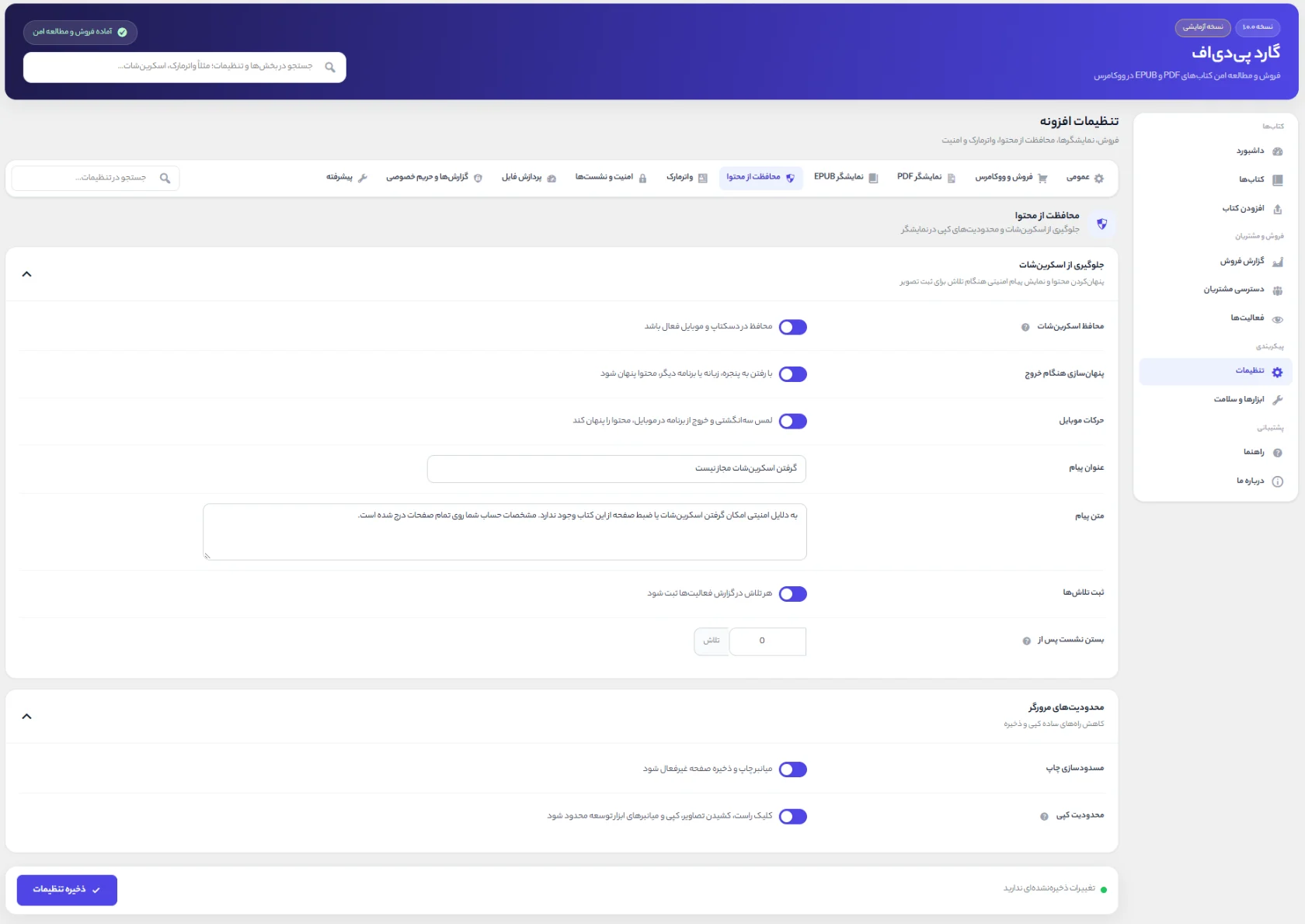1305x924 pixels.
Task: Click the بستن نشست attempts number field
Action: point(766,641)
